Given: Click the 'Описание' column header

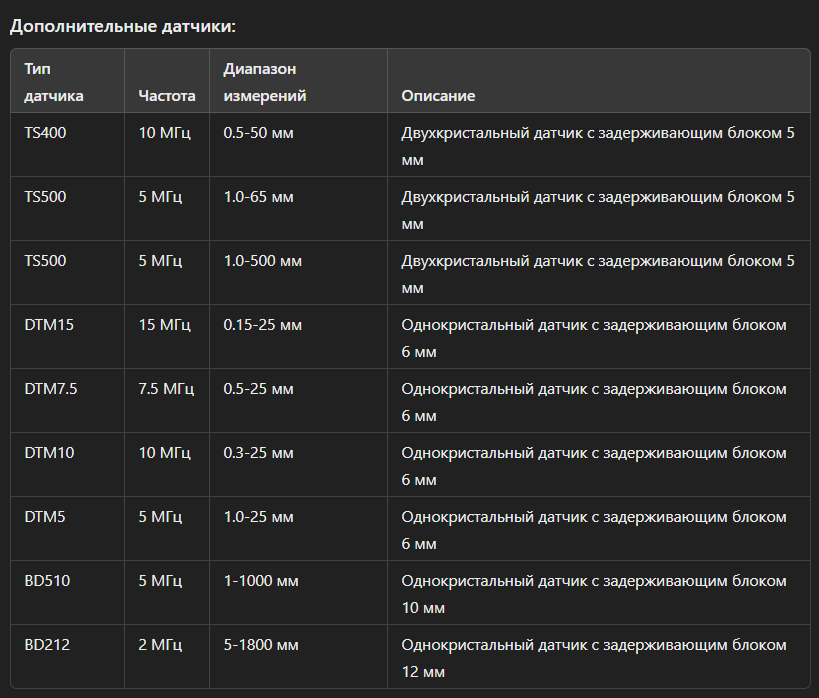Looking at the screenshot, I should (438, 96).
